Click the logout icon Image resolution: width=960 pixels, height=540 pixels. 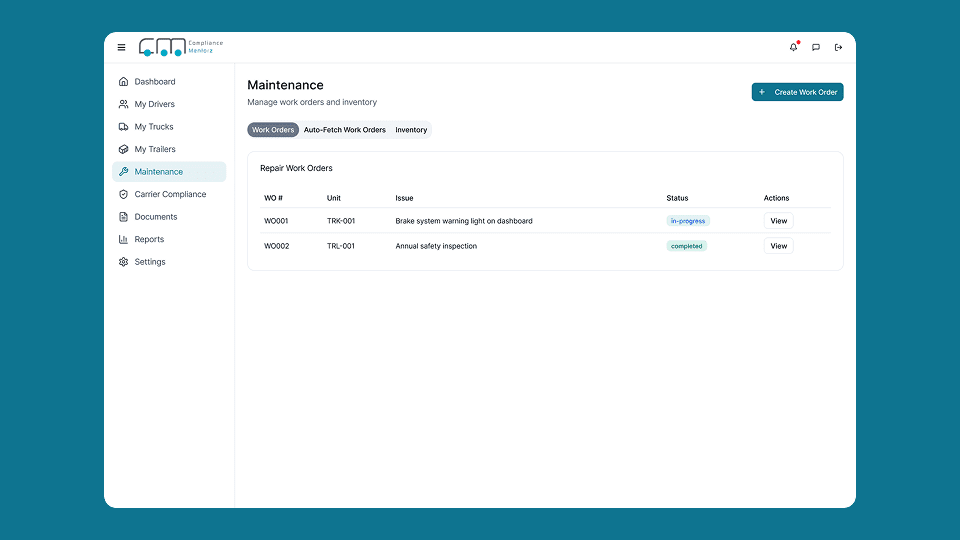pyautogui.click(x=838, y=47)
